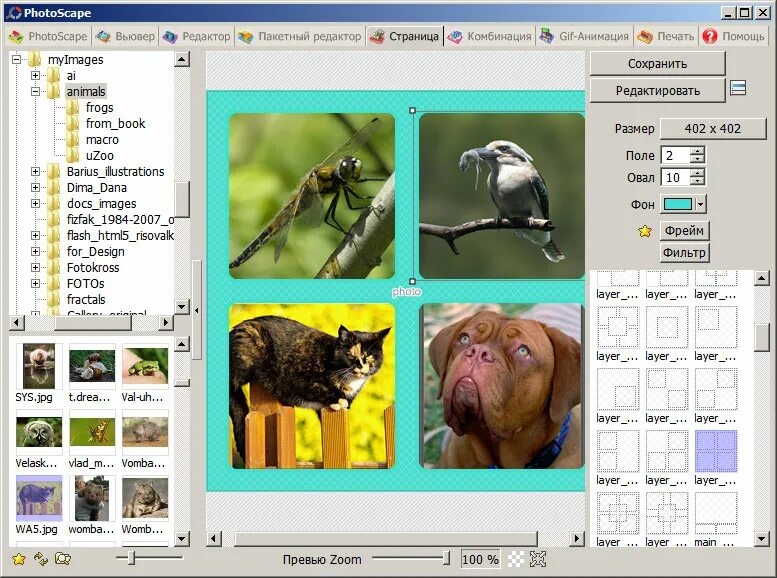Click the checkerboard icon beside 100 %
Screen dimensions: 777x578
[516, 559]
